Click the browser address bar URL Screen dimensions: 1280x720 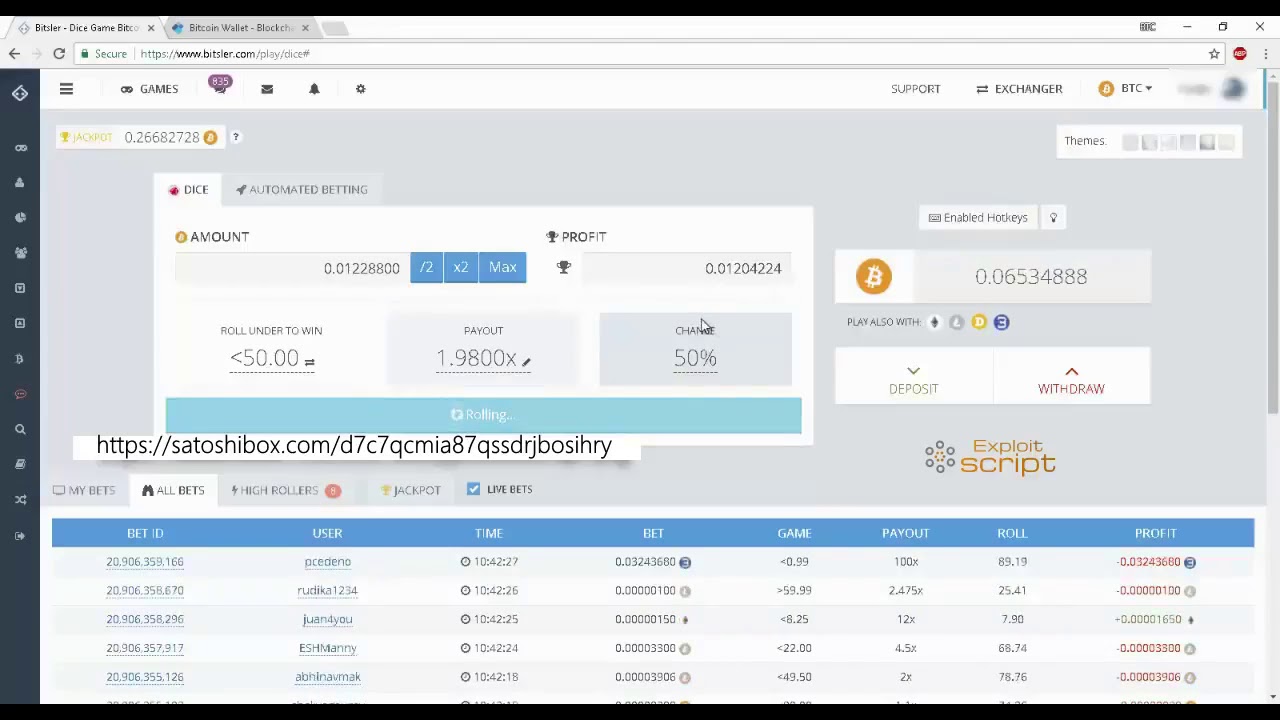click(225, 54)
